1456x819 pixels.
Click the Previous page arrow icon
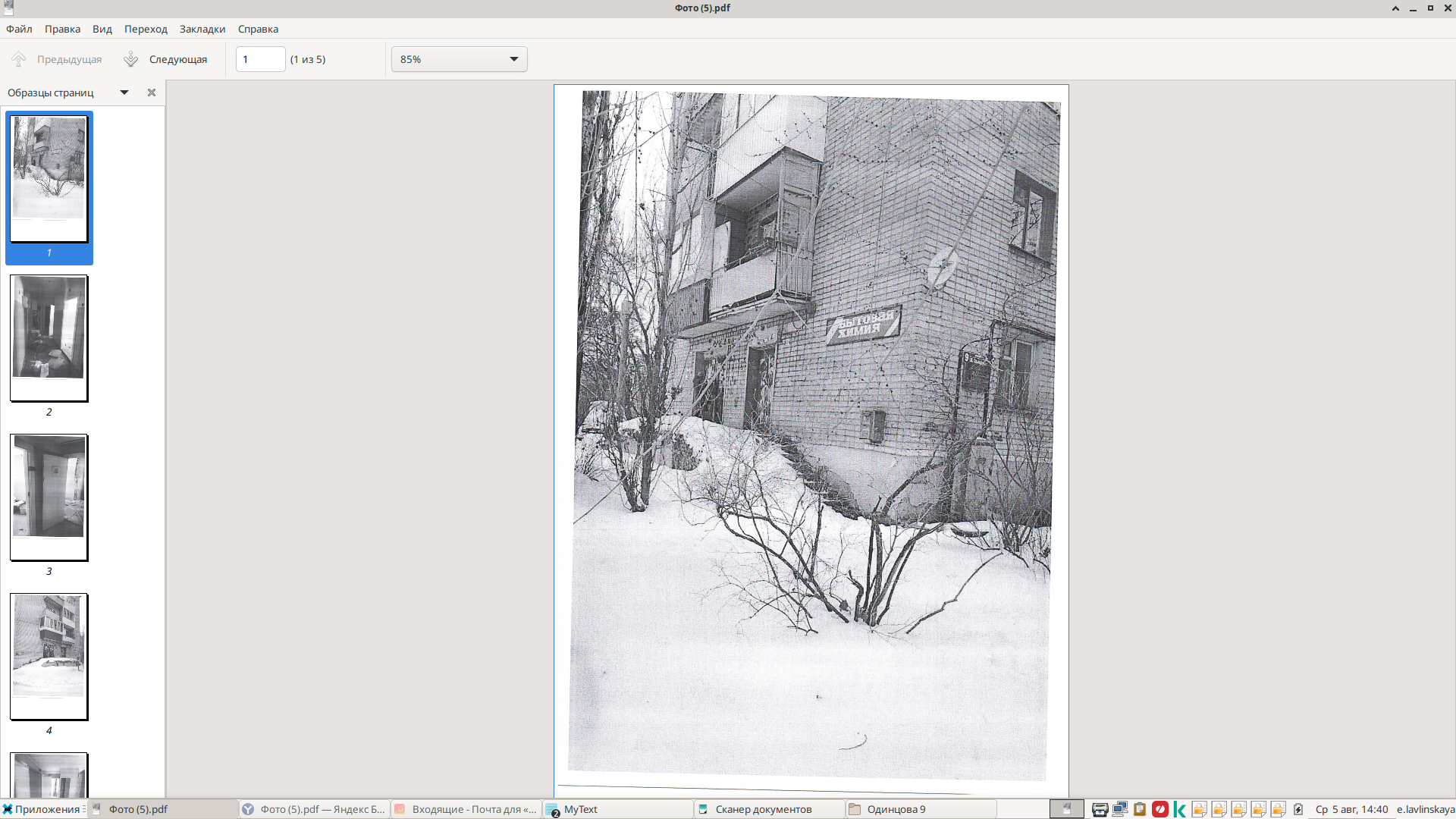click(19, 59)
